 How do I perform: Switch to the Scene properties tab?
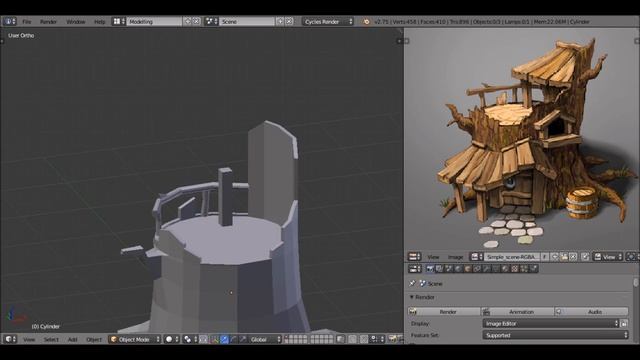point(449,269)
